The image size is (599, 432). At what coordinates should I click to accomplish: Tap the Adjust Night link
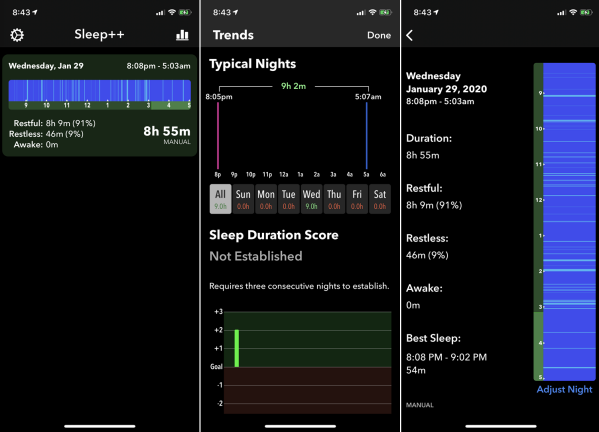(x=564, y=389)
